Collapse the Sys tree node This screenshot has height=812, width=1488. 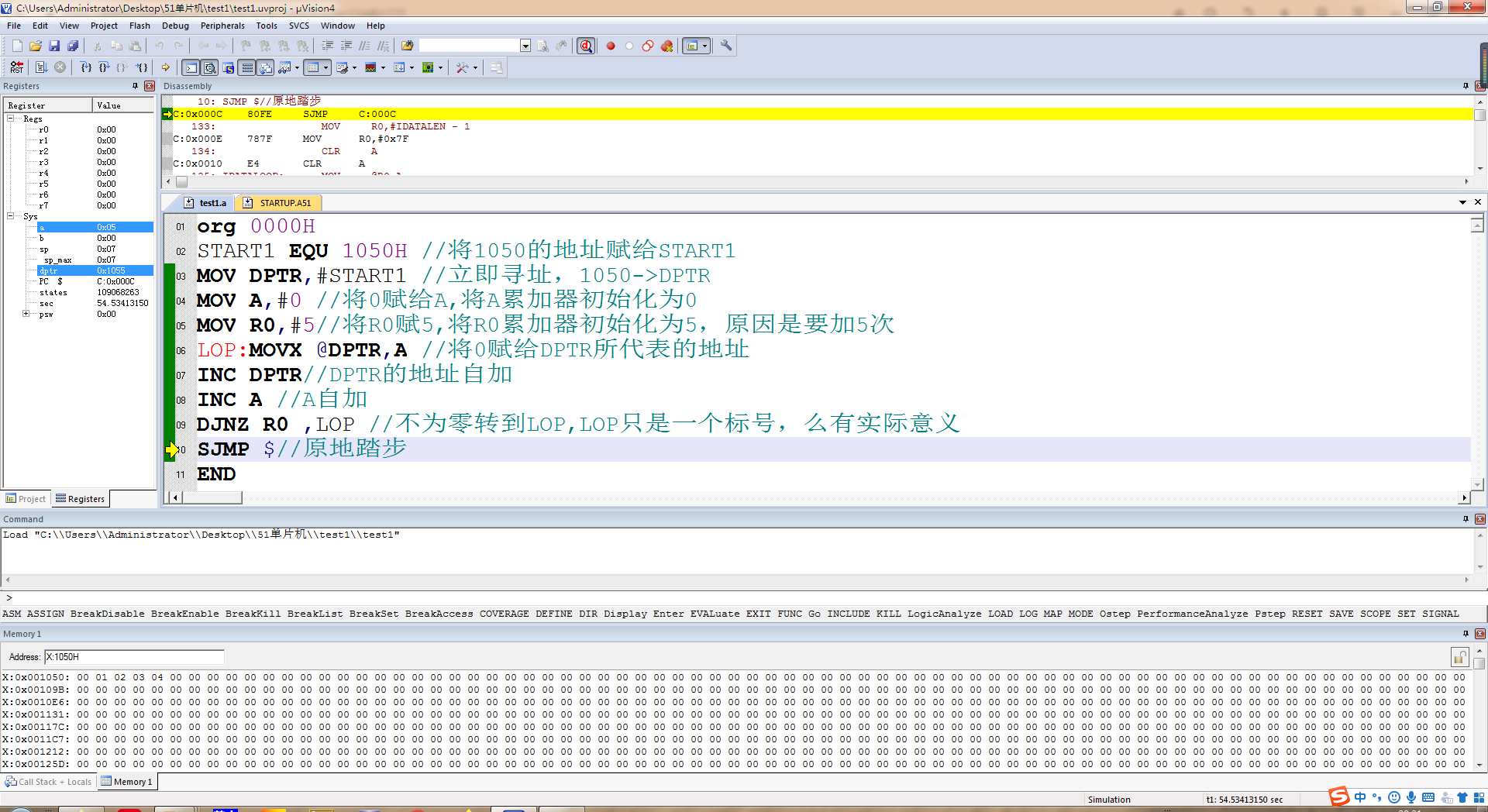[11, 216]
